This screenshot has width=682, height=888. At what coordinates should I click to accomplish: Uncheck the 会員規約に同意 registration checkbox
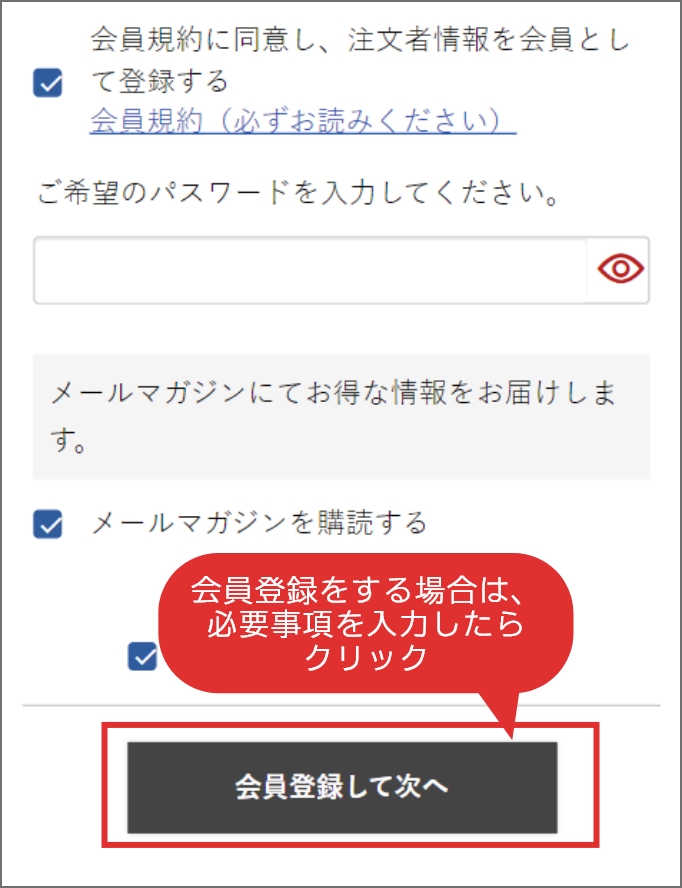click(x=48, y=83)
